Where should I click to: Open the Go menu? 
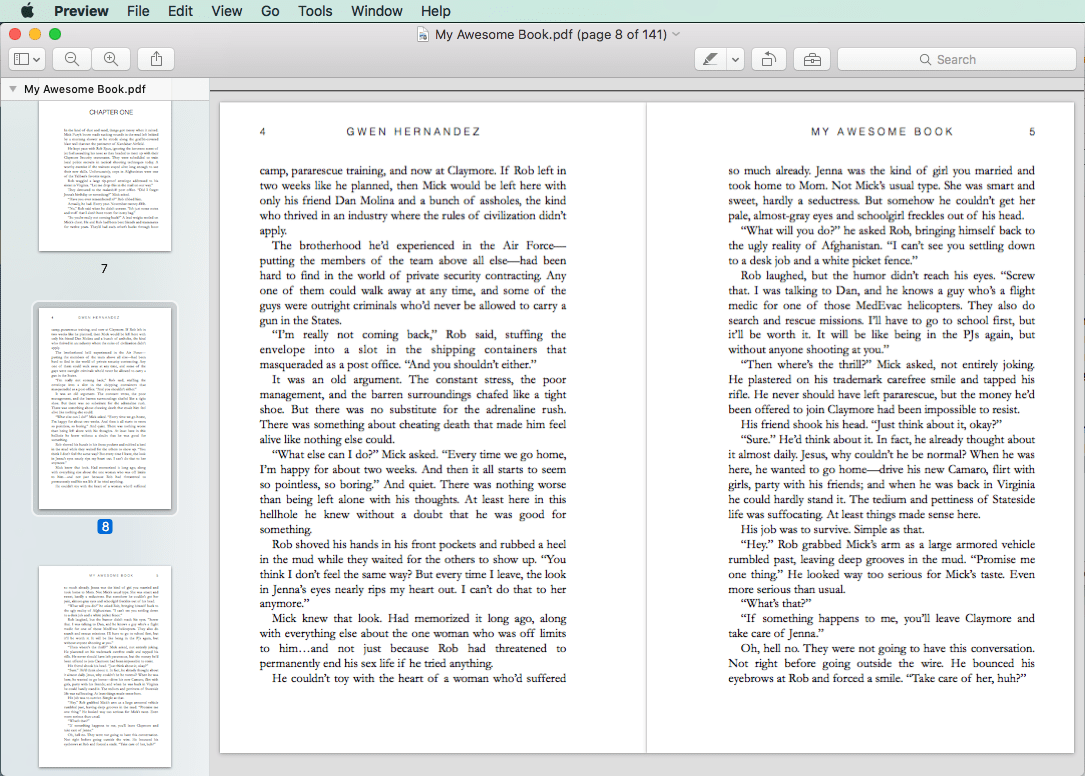click(270, 11)
